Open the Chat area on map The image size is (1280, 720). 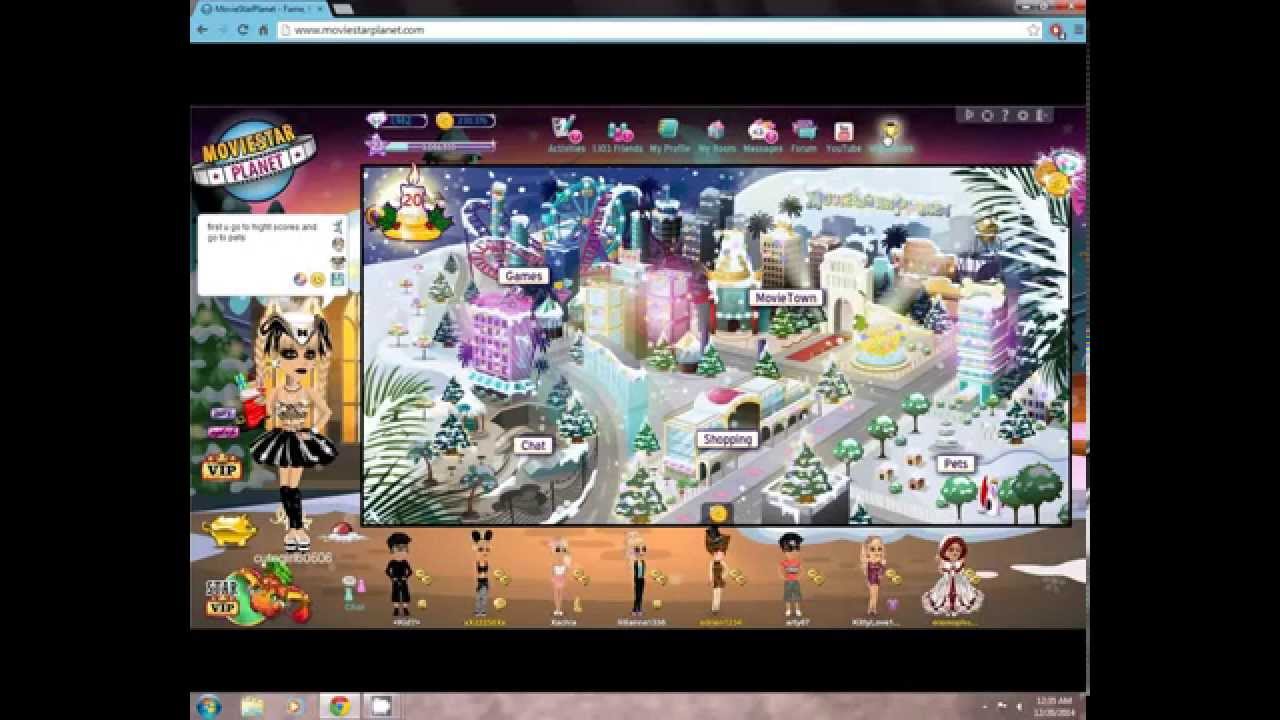pyautogui.click(x=533, y=445)
